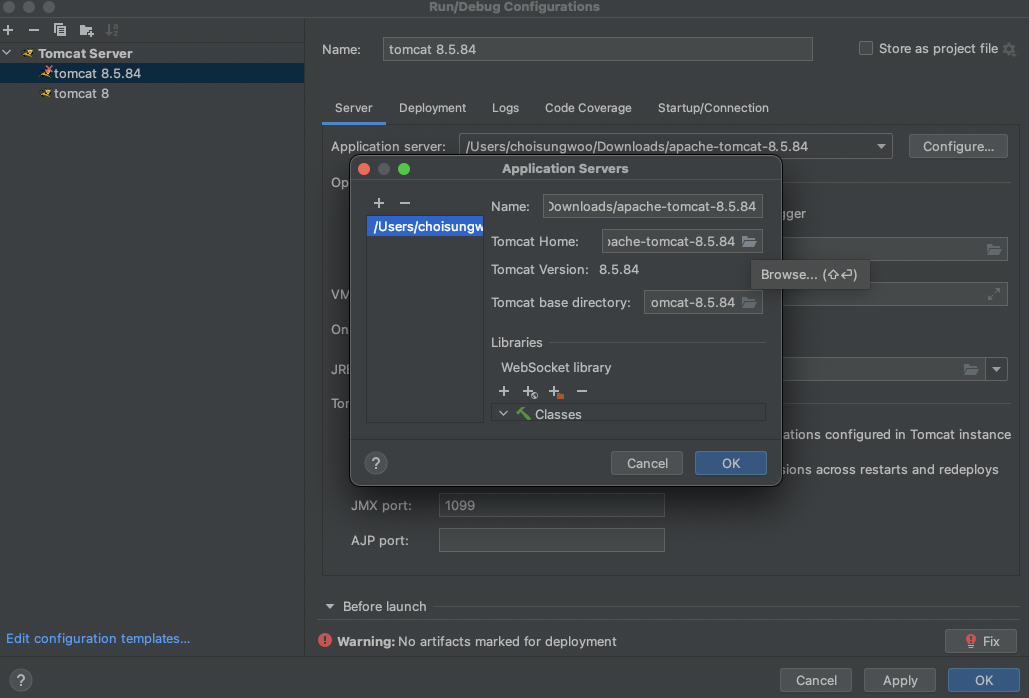Click the JMX port field
This screenshot has height=698, width=1029.
pos(551,505)
